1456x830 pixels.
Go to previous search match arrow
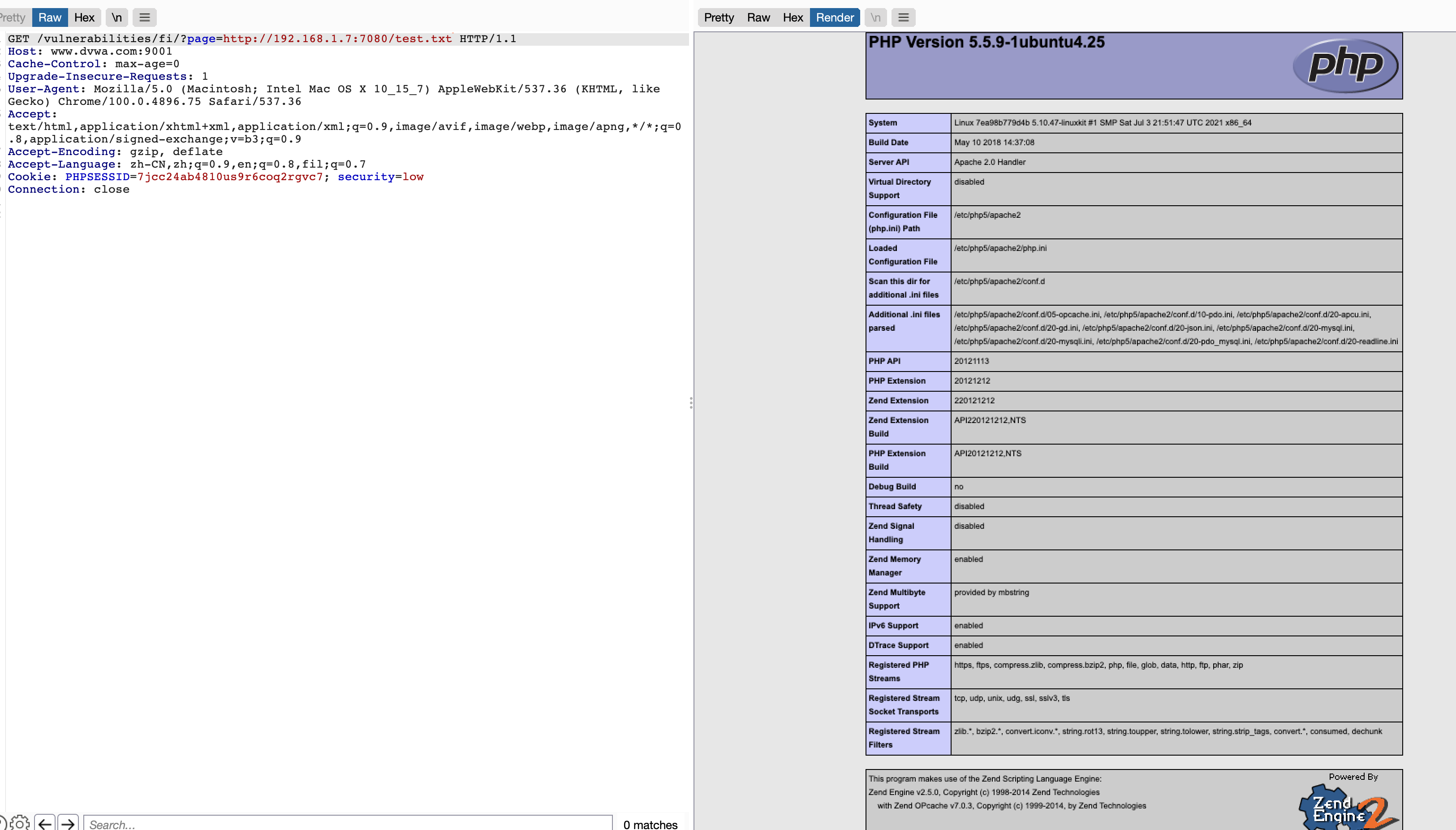tap(45, 823)
